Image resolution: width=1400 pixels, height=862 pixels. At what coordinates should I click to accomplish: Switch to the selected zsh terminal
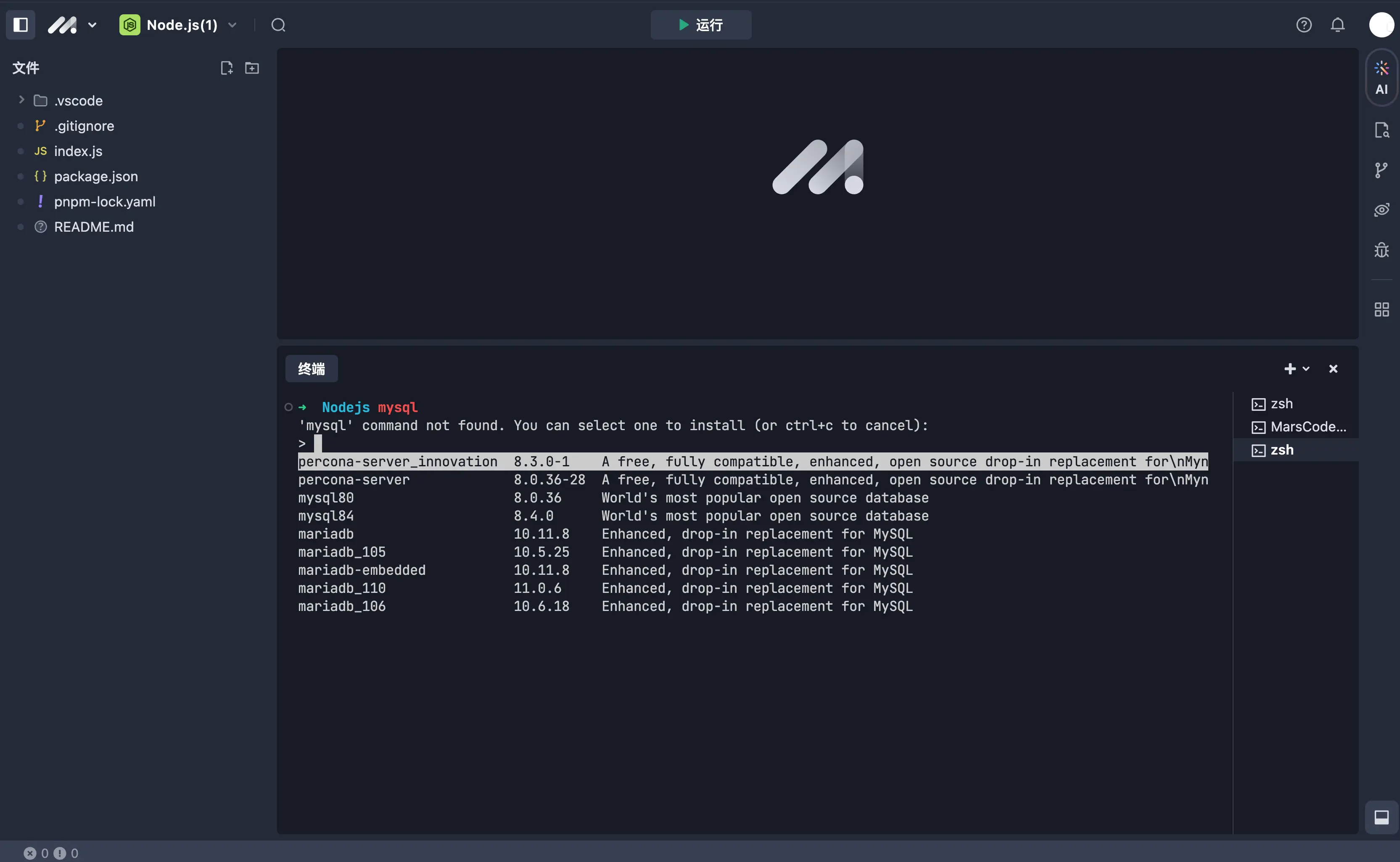tap(1296, 450)
